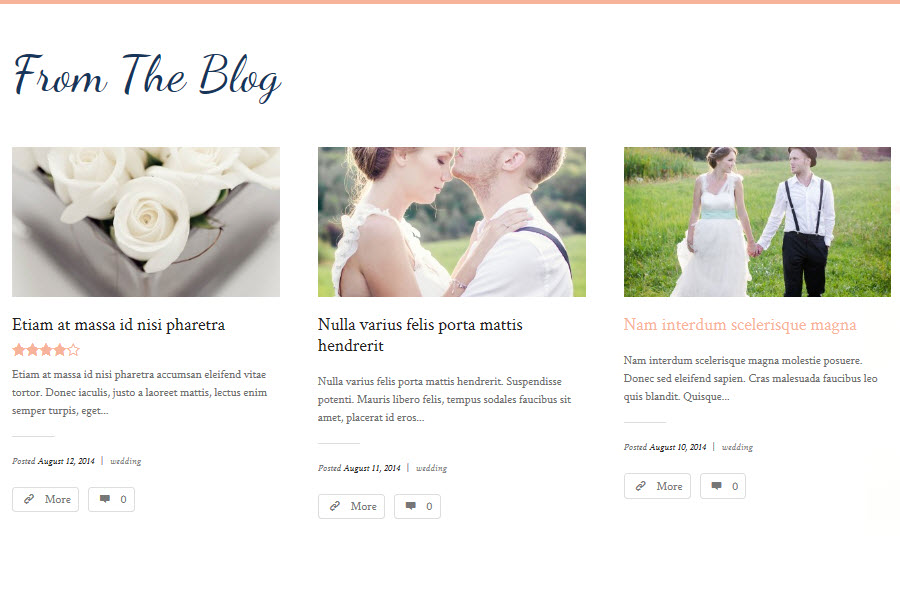Click the wedding category of August 10 post

[x=738, y=447]
